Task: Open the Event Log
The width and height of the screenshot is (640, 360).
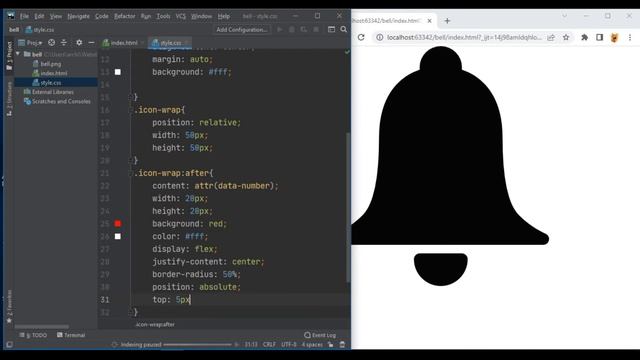Action: click(320, 335)
